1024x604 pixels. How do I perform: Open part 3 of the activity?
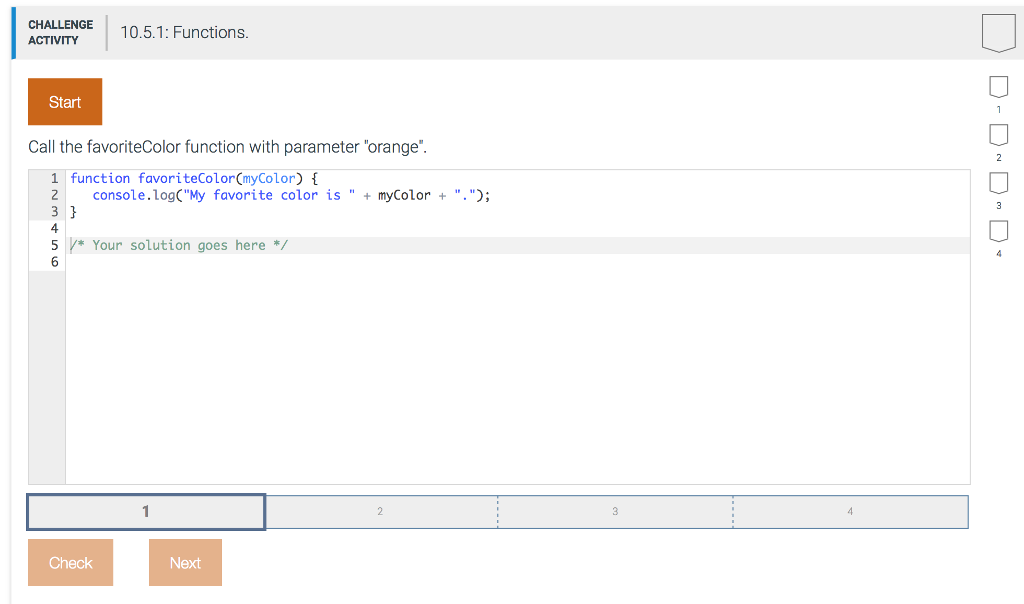point(615,511)
